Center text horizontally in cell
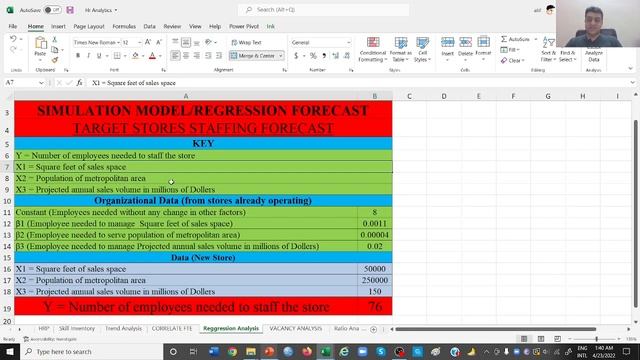This screenshot has width=640, height=360. [186, 56]
